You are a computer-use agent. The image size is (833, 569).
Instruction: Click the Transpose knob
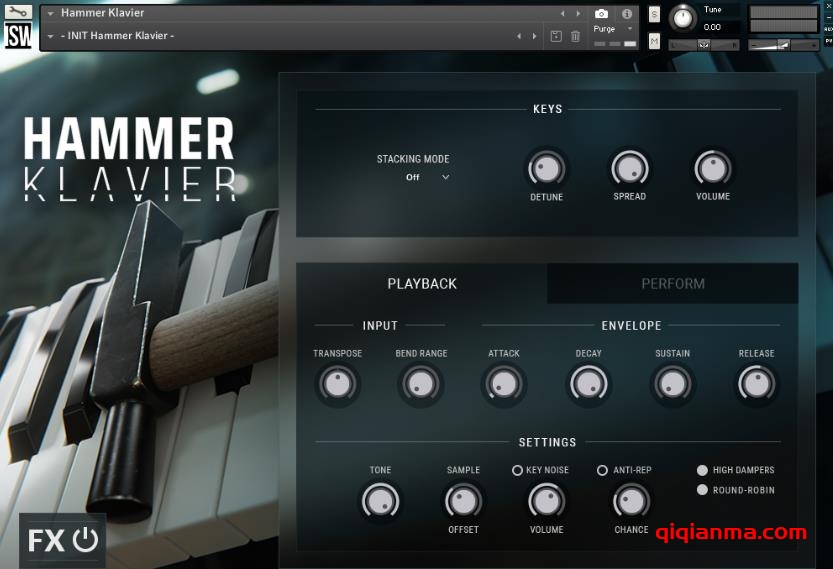337,384
